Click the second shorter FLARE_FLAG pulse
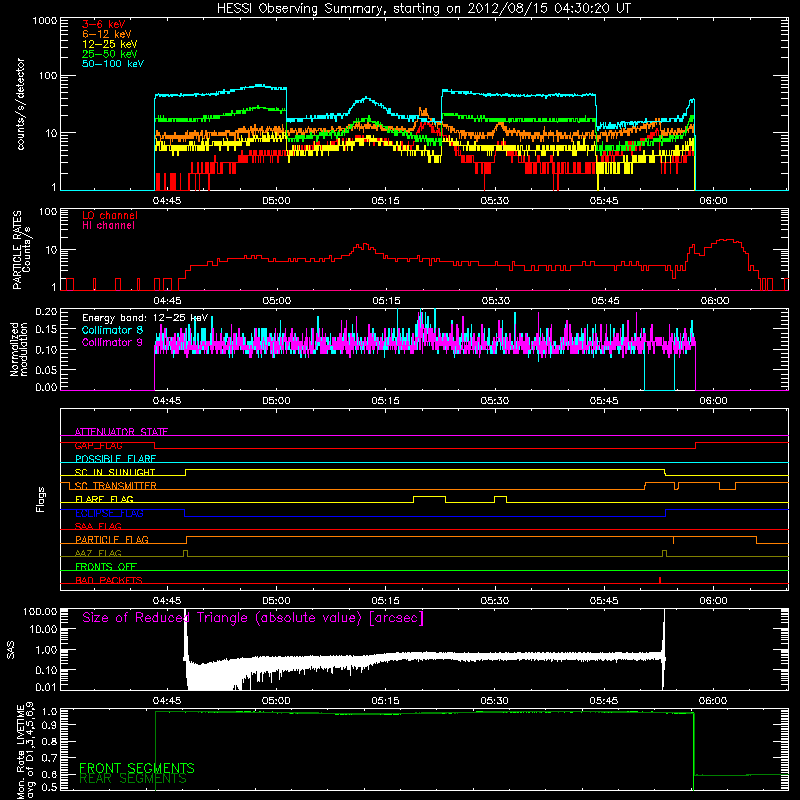This screenshot has width=800, height=800. (x=501, y=499)
